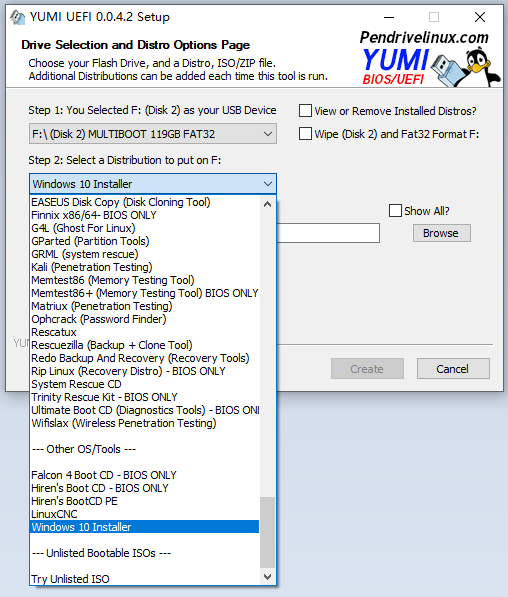Image resolution: width=508 pixels, height=597 pixels.
Task: Close the YUMI setup window
Action: 480,17
